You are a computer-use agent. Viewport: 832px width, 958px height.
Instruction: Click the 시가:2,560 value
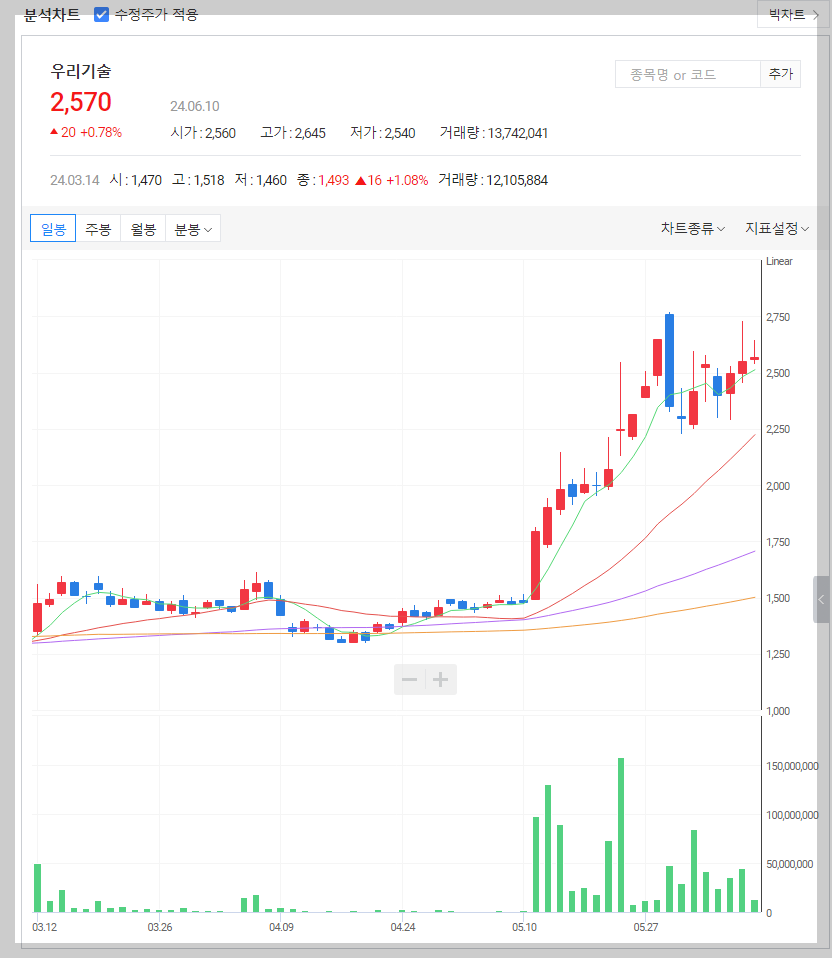coord(203,133)
